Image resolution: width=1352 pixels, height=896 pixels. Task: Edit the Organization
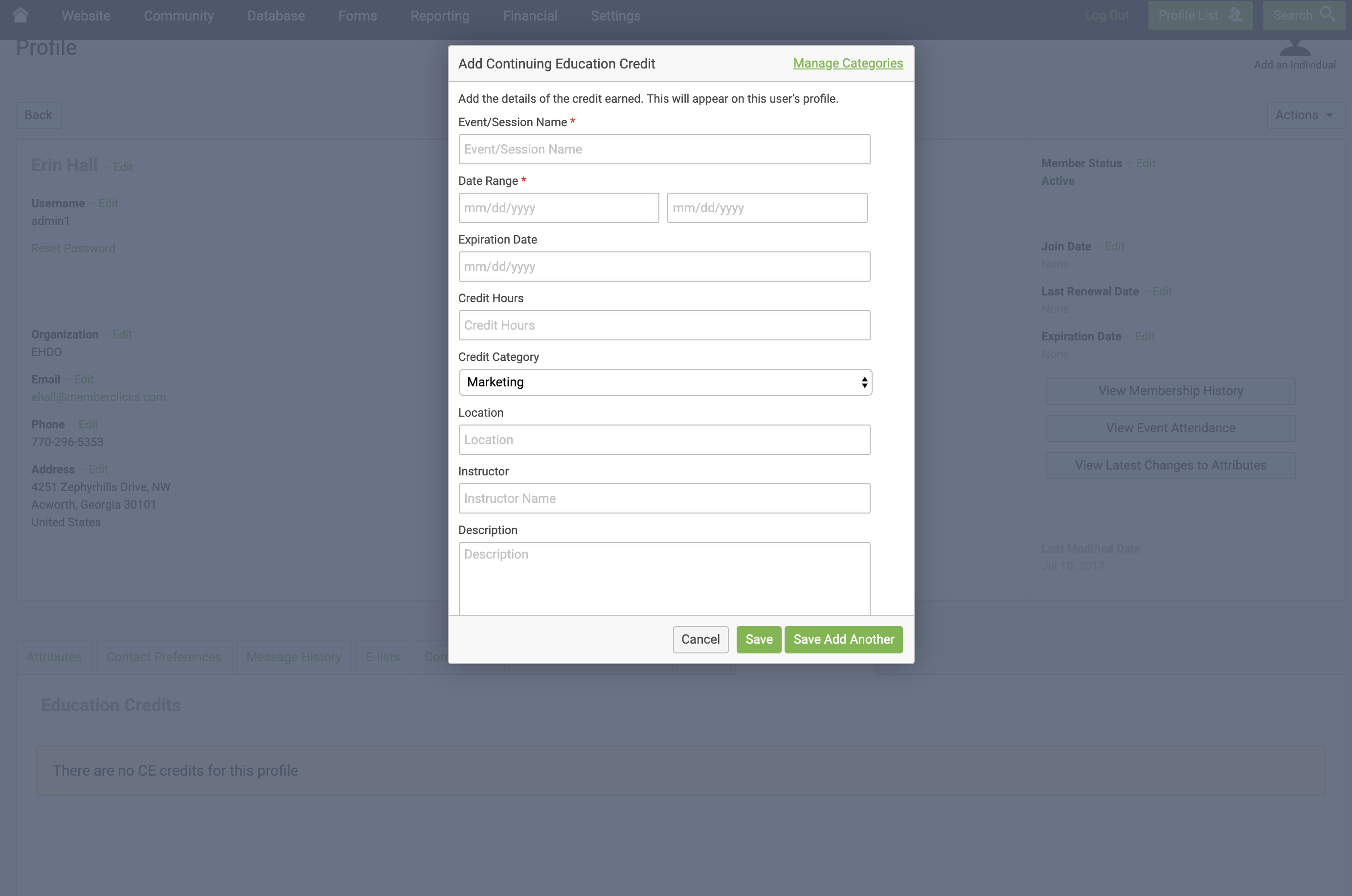[122, 334]
